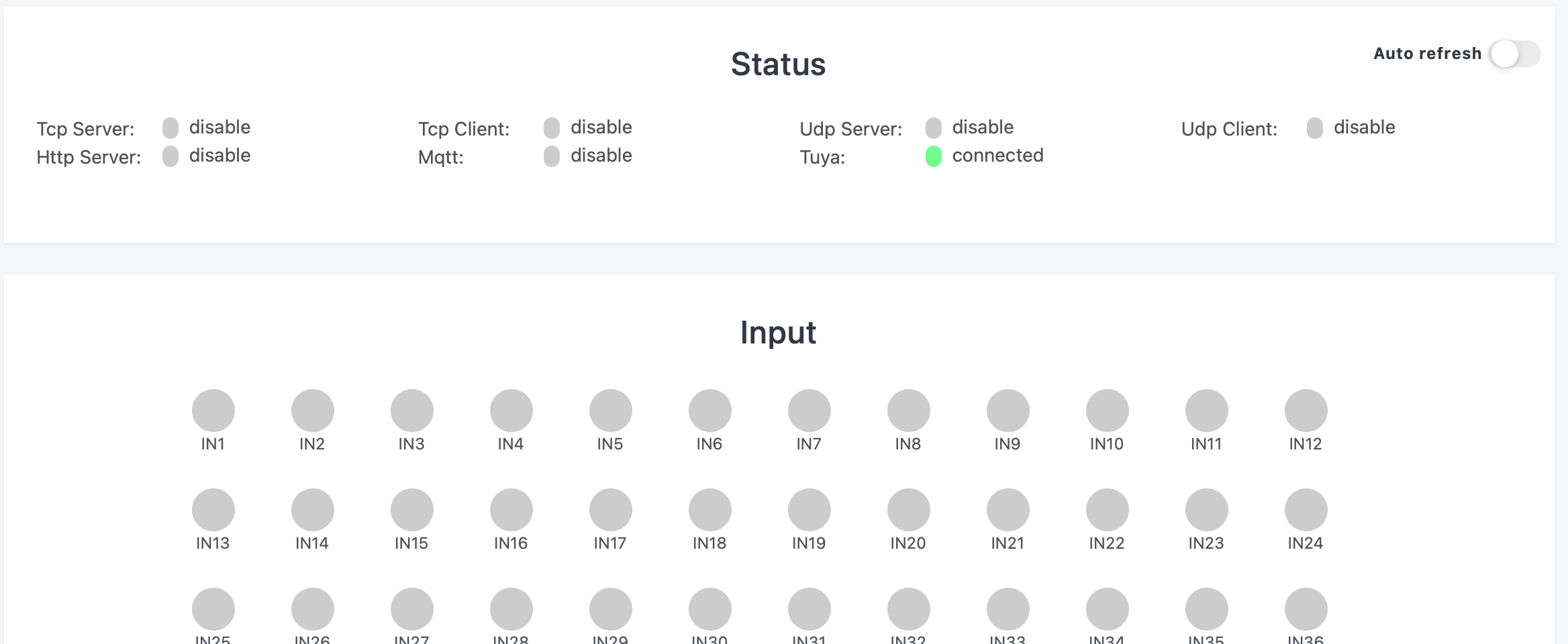The height and width of the screenshot is (644, 1568).
Task: Click the Udp Client status indicator
Action: pos(1315,128)
